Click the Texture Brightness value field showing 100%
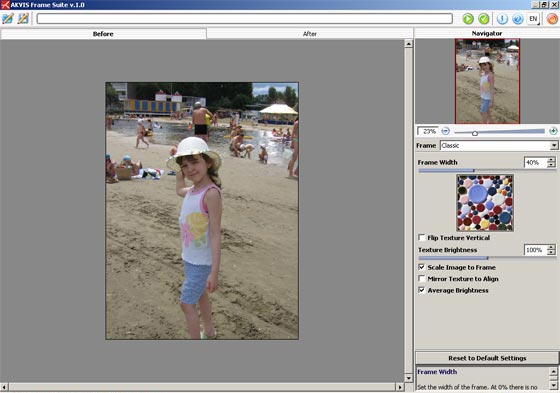Screen dimensions: 560x393 [x=535, y=250]
